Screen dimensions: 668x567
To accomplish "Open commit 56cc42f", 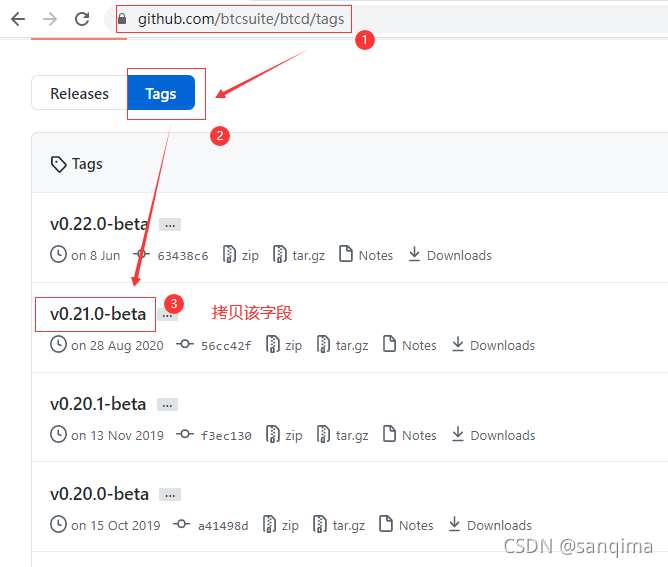I will (226, 345).
